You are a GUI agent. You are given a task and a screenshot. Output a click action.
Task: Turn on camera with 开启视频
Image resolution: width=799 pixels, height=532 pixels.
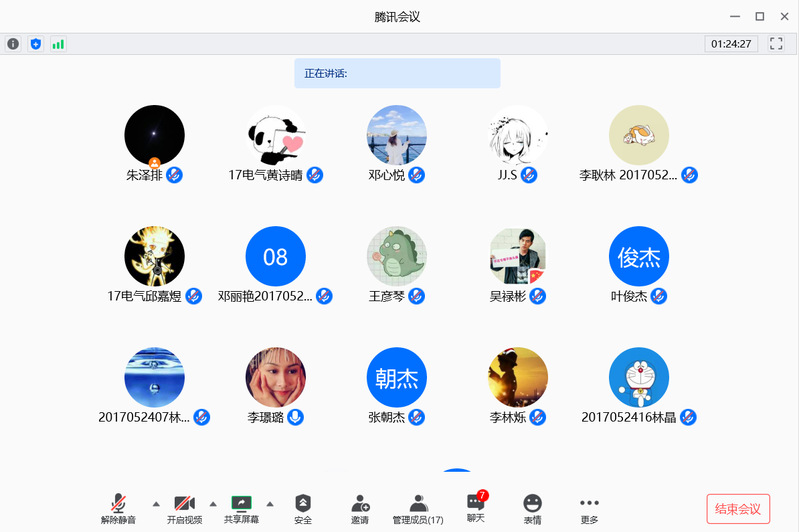point(184,508)
